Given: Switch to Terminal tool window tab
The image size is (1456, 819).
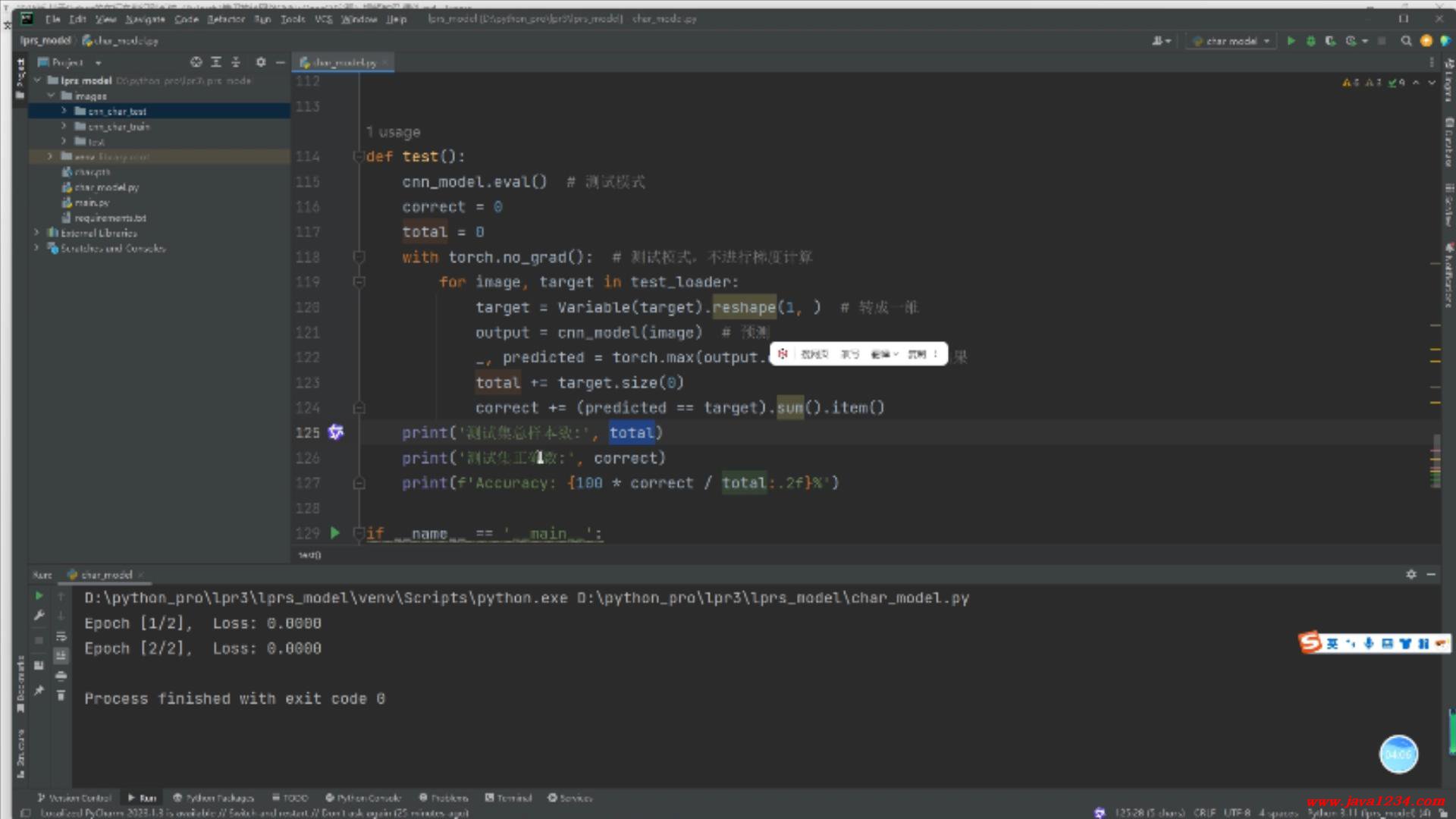Looking at the screenshot, I should pyautogui.click(x=509, y=798).
